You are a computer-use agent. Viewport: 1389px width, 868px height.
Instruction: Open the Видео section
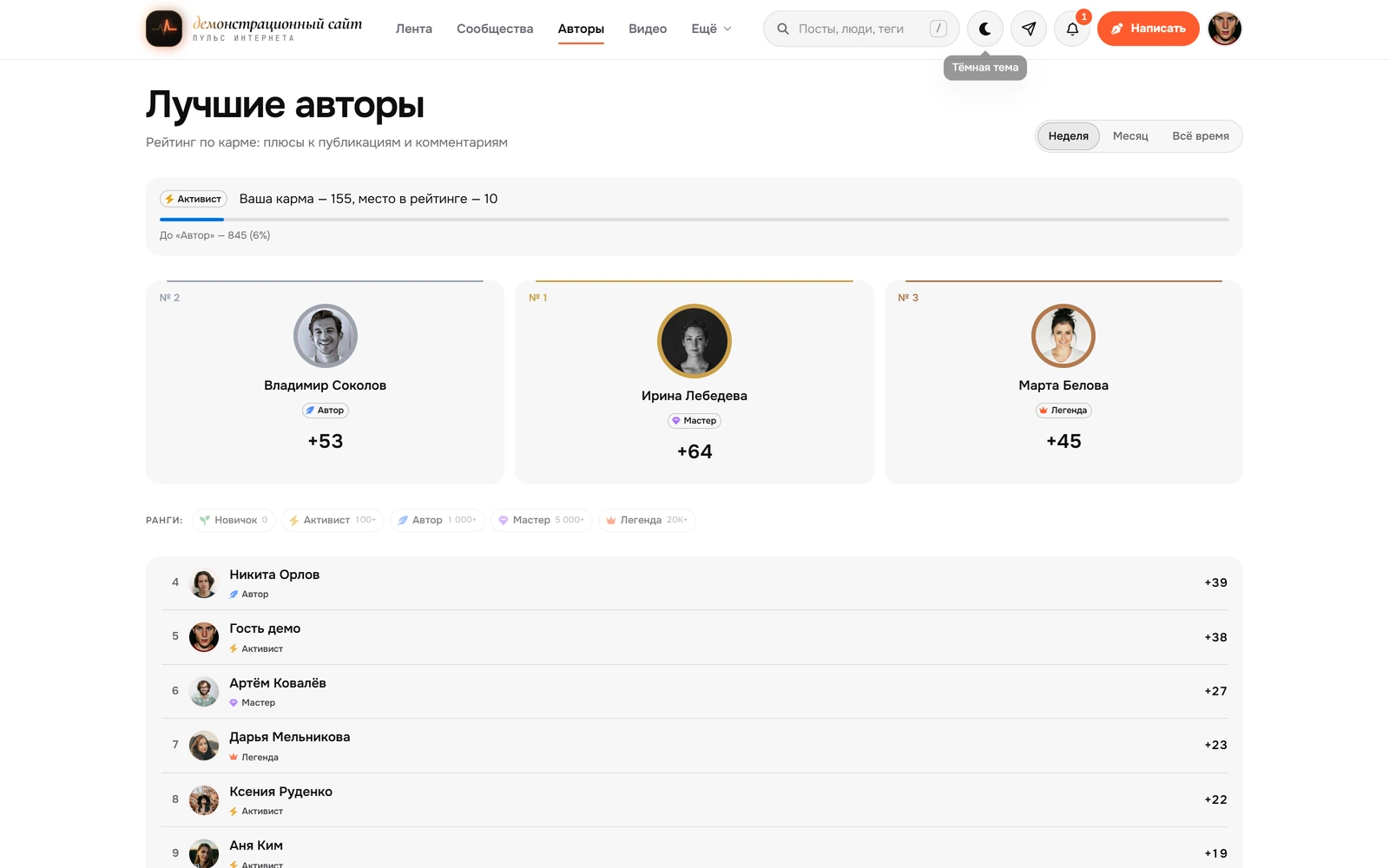pos(648,29)
